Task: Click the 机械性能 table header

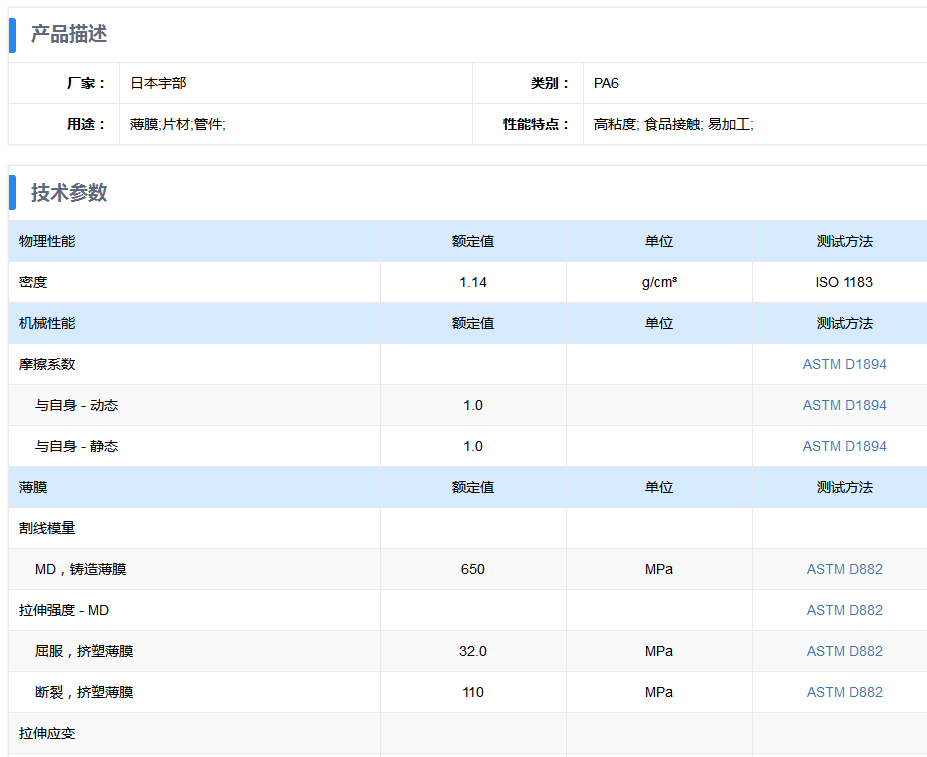Action: 47,323
